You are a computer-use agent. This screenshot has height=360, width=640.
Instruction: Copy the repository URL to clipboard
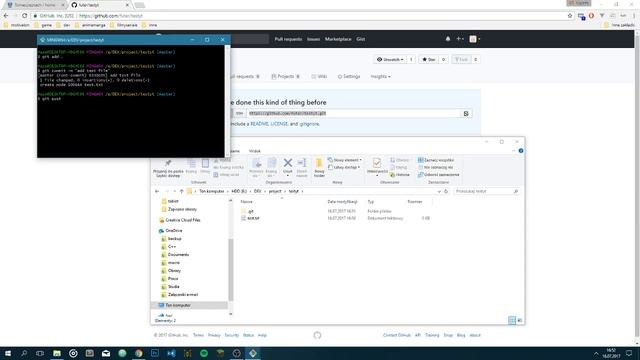click(x=466, y=113)
